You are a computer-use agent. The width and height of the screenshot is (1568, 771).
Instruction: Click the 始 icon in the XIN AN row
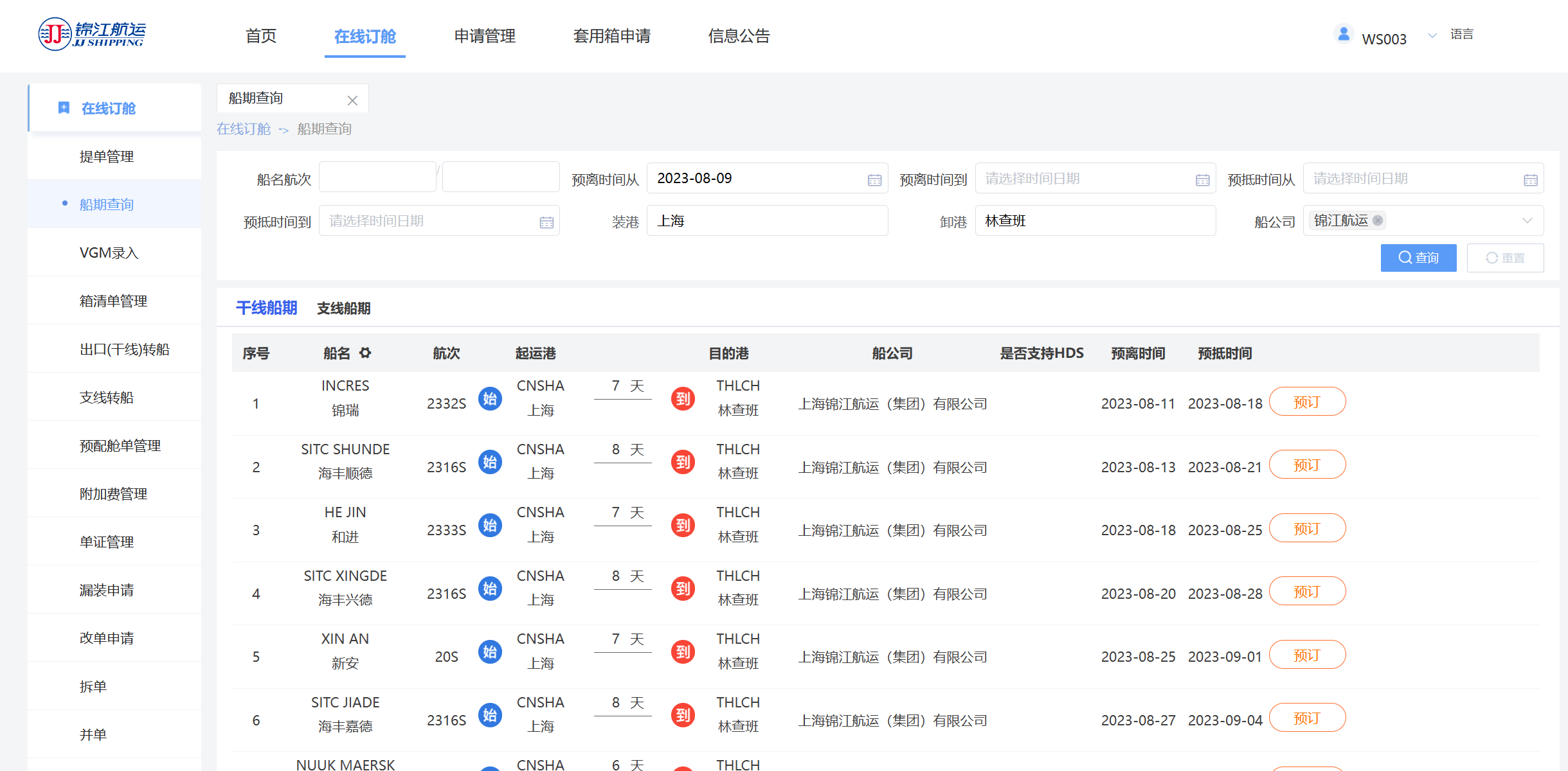[490, 651]
